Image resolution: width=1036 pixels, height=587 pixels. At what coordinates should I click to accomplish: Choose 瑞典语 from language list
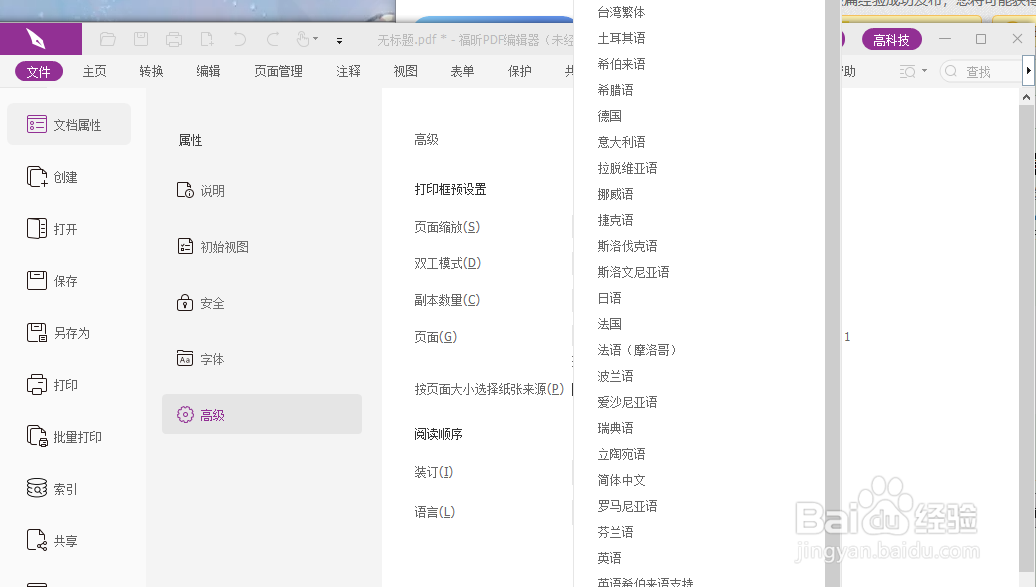pos(615,428)
